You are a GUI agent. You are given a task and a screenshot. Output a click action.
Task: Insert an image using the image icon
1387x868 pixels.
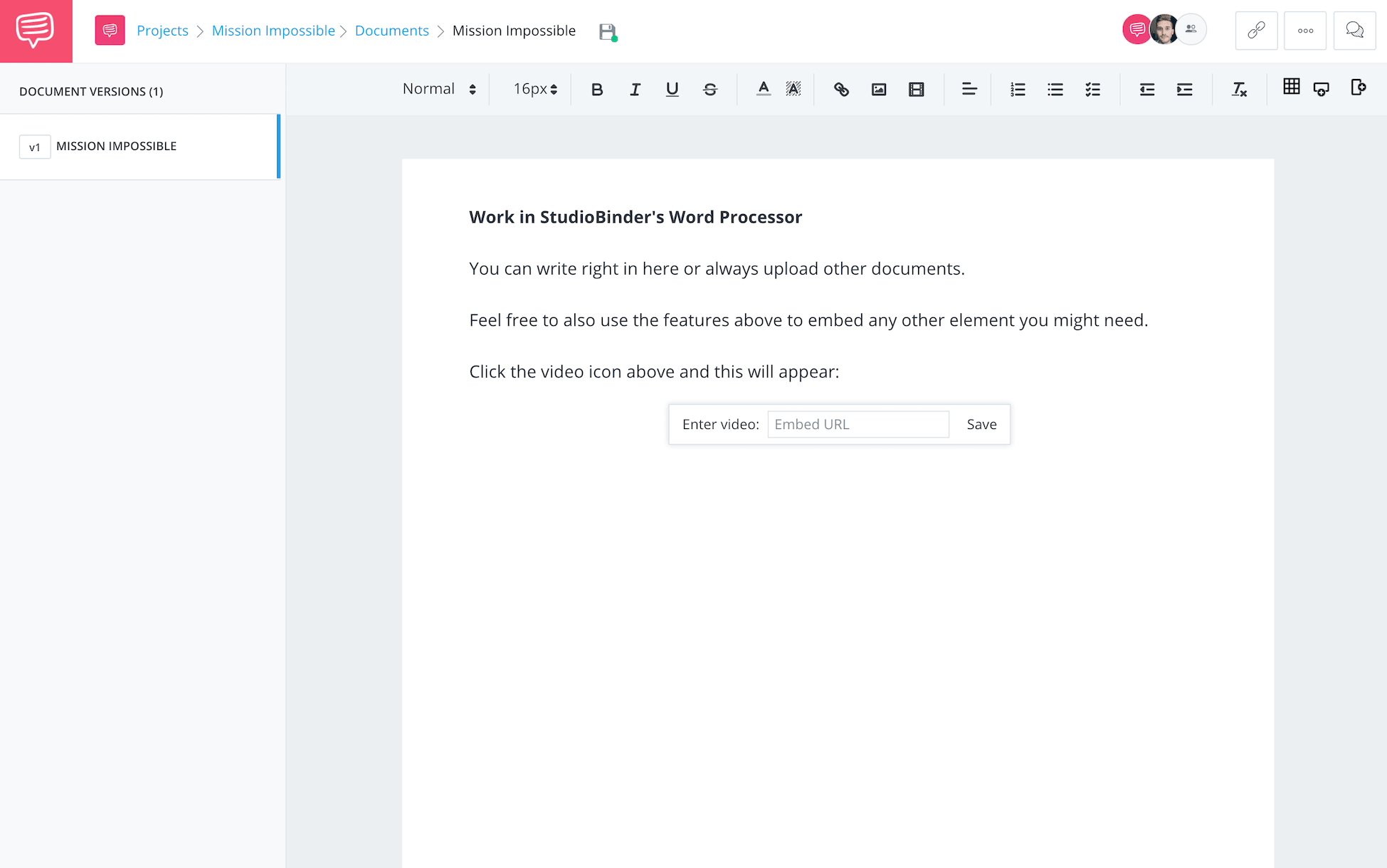click(x=879, y=89)
